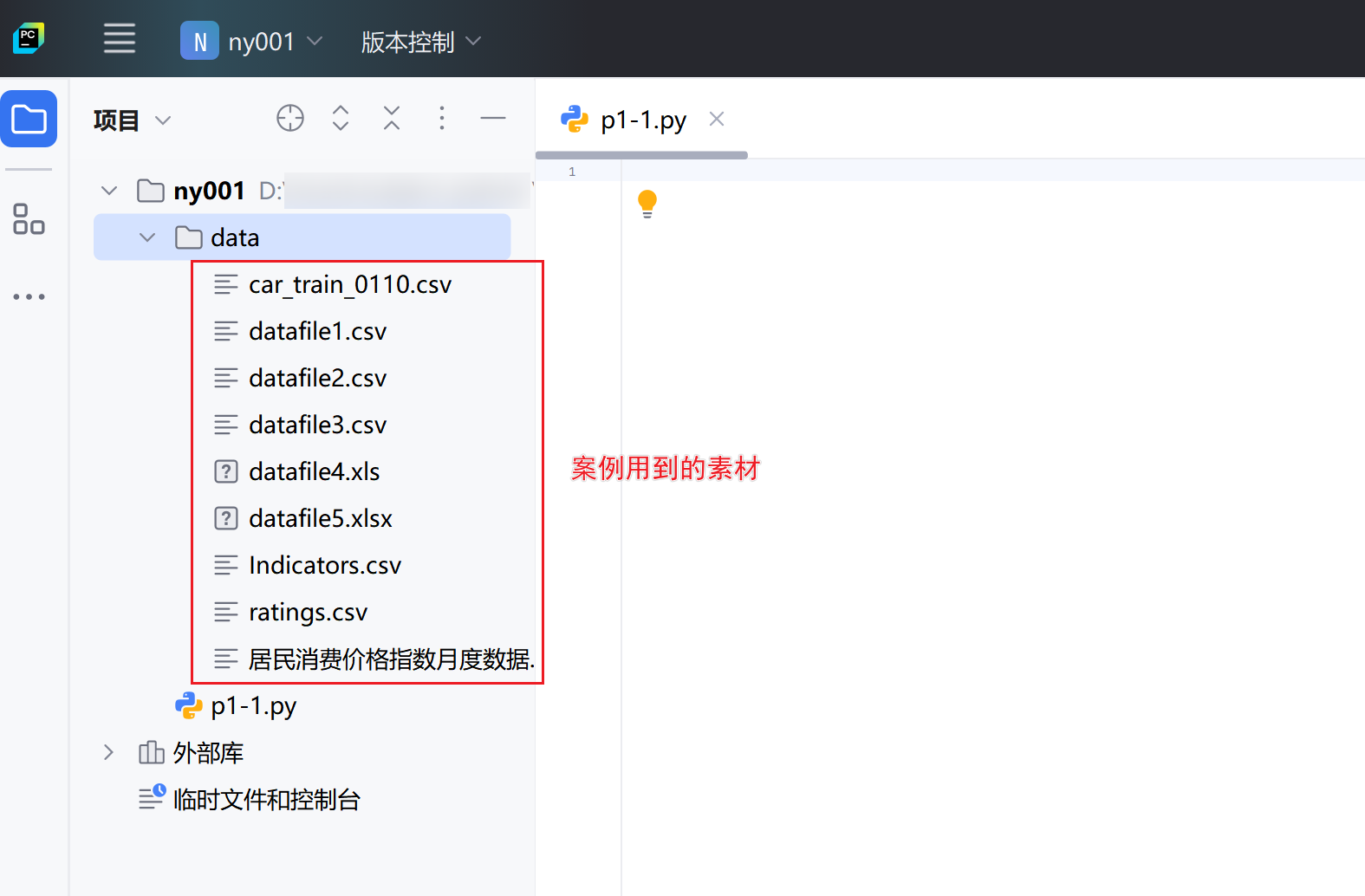Image resolution: width=1365 pixels, height=896 pixels.
Task: Open the 版本控制 dropdown menu
Action: 420,42
